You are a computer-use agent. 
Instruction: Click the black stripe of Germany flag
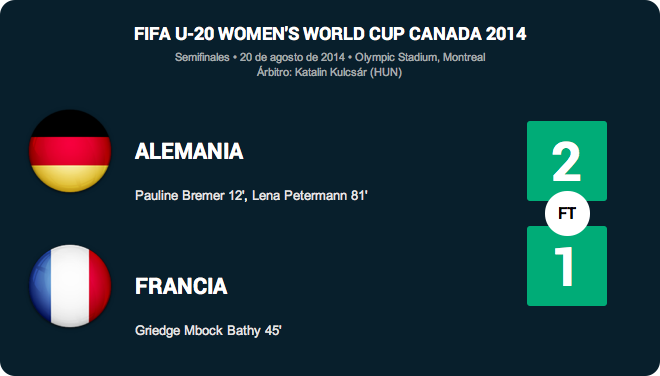pyautogui.click(x=70, y=124)
